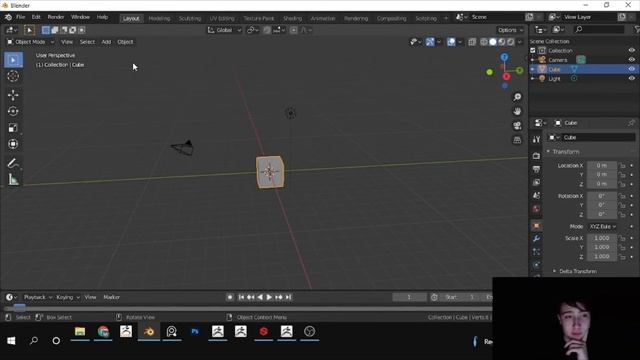
Task: Open the overlays options arrow
Action: point(460,42)
